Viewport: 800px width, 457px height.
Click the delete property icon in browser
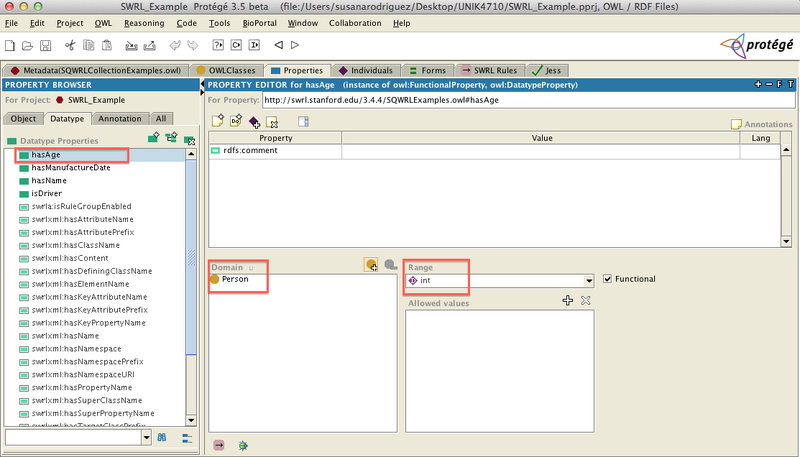pos(189,139)
